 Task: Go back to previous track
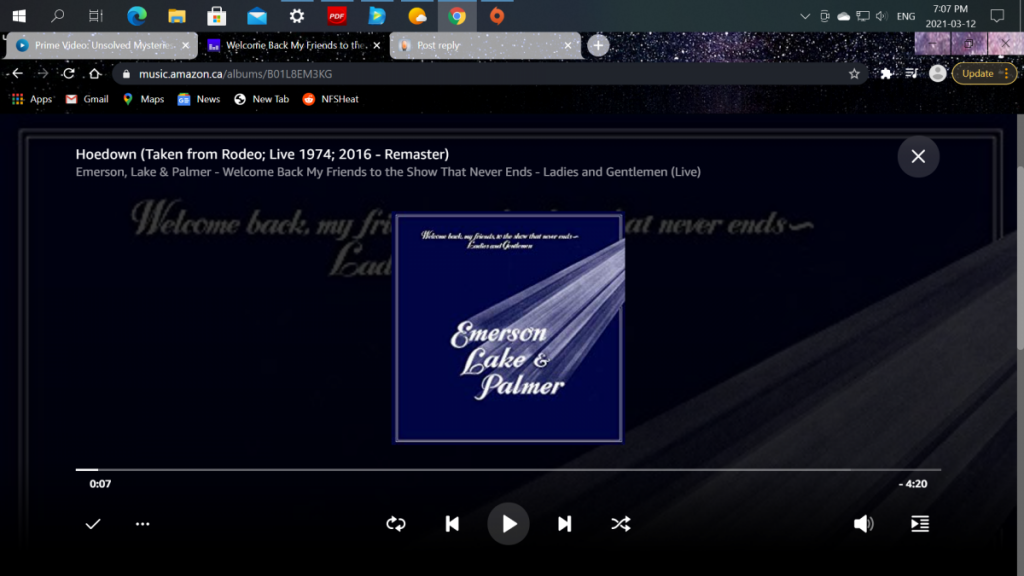point(452,524)
